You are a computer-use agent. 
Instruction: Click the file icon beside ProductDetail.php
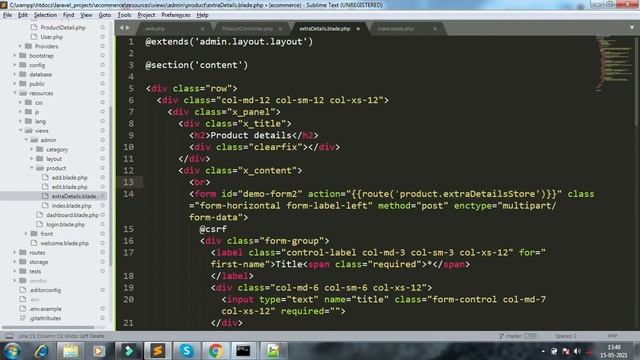(34, 27)
